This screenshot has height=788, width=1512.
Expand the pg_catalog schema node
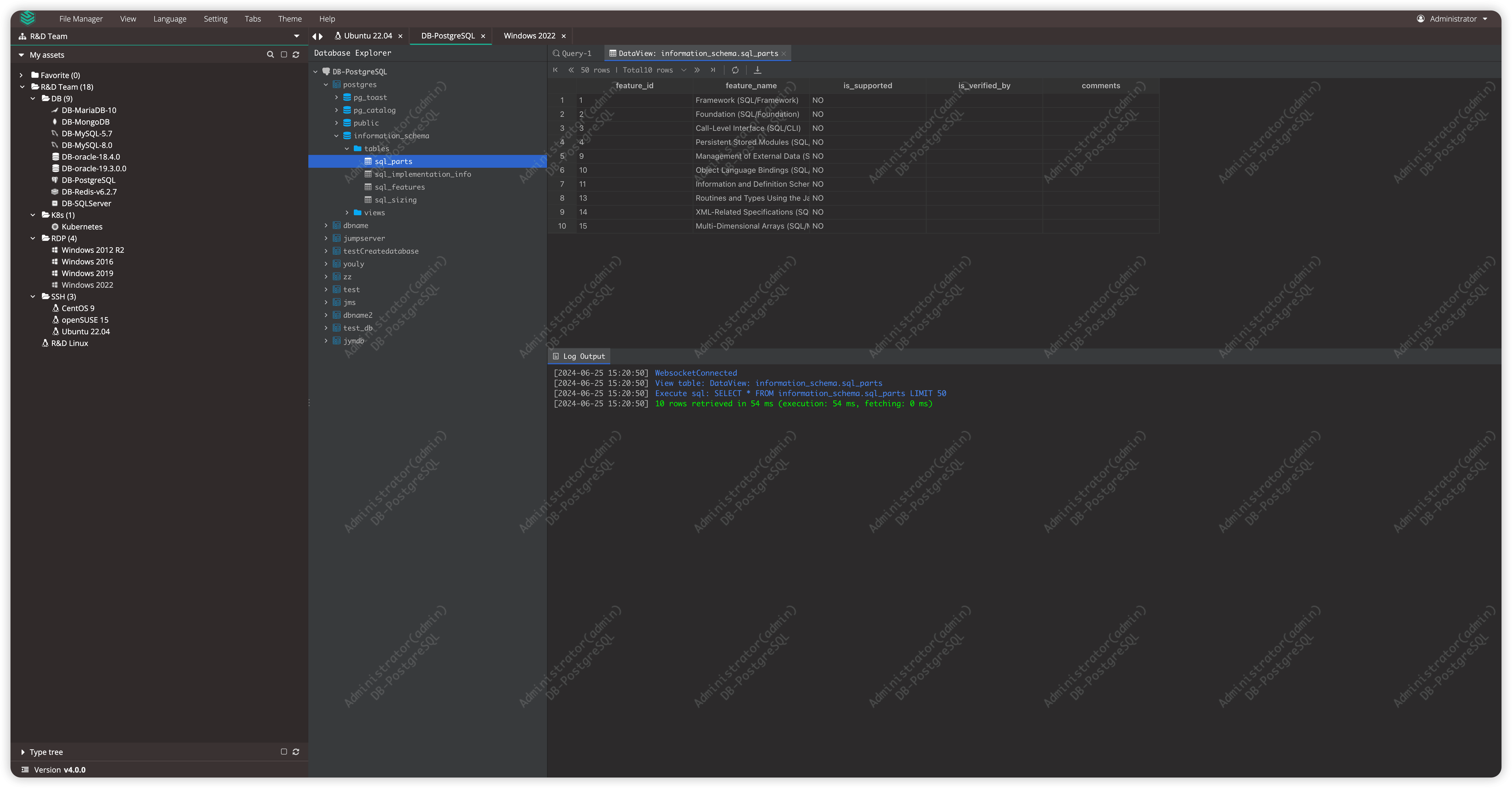pyautogui.click(x=336, y=110)
